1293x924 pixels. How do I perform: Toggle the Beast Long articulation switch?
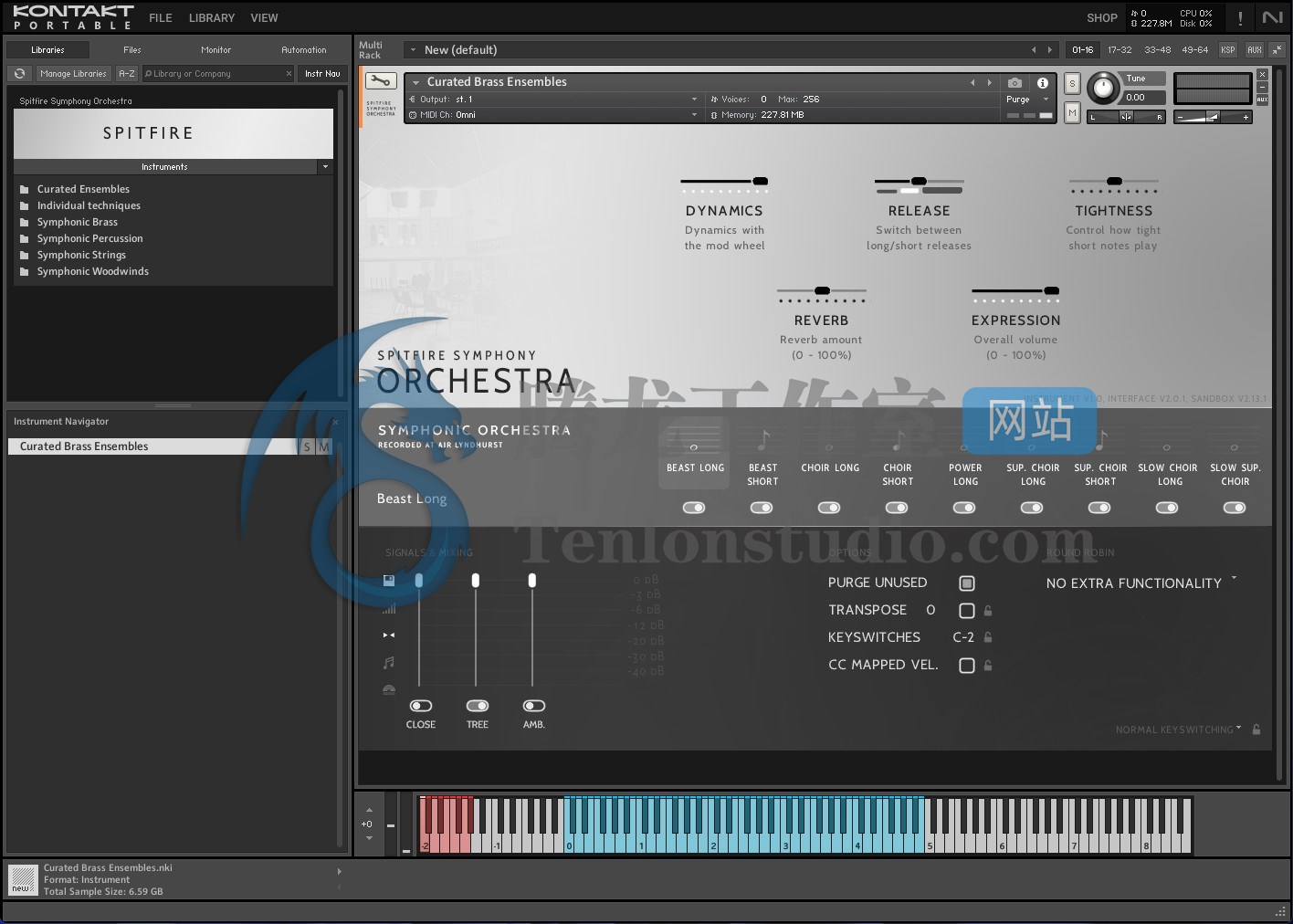pyautogui.click(x=694, y=508)
